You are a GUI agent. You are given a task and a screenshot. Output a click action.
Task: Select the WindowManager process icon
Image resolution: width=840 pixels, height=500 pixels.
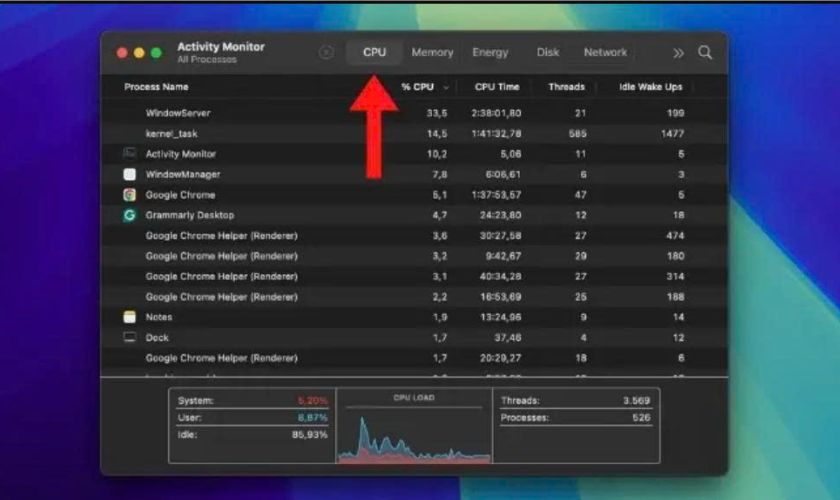coord(129,174)
